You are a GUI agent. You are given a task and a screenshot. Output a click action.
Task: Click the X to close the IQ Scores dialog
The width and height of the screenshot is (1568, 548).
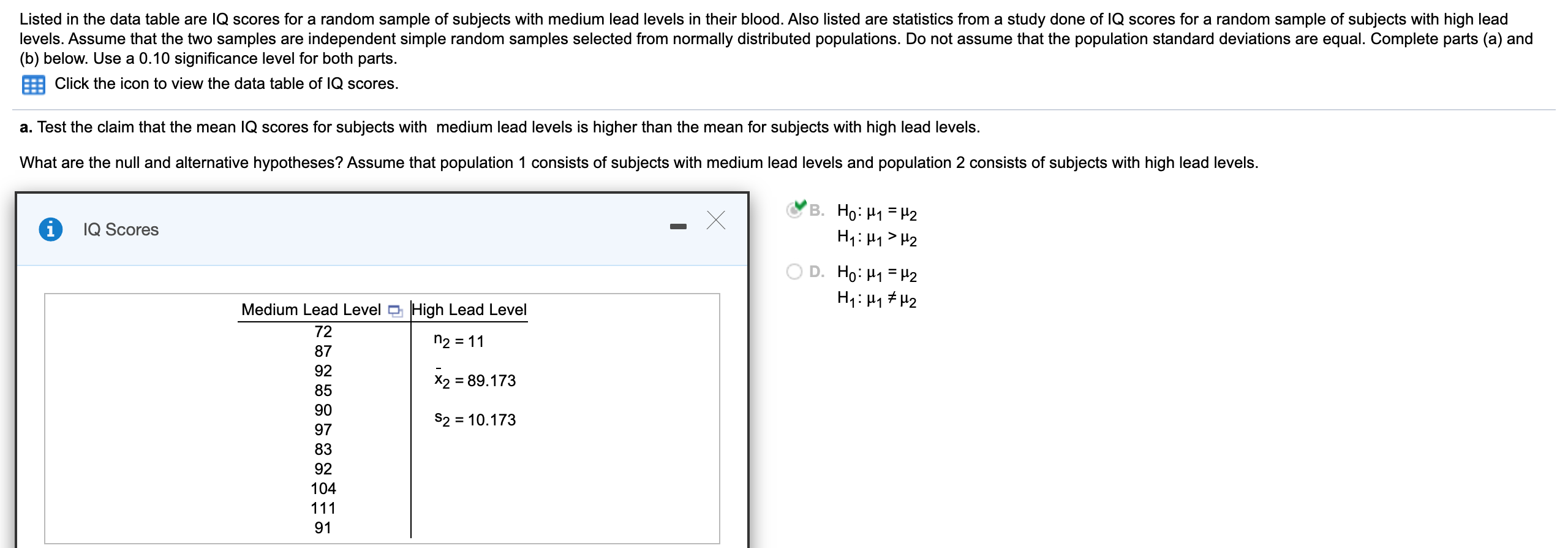(x=715, y=221)
